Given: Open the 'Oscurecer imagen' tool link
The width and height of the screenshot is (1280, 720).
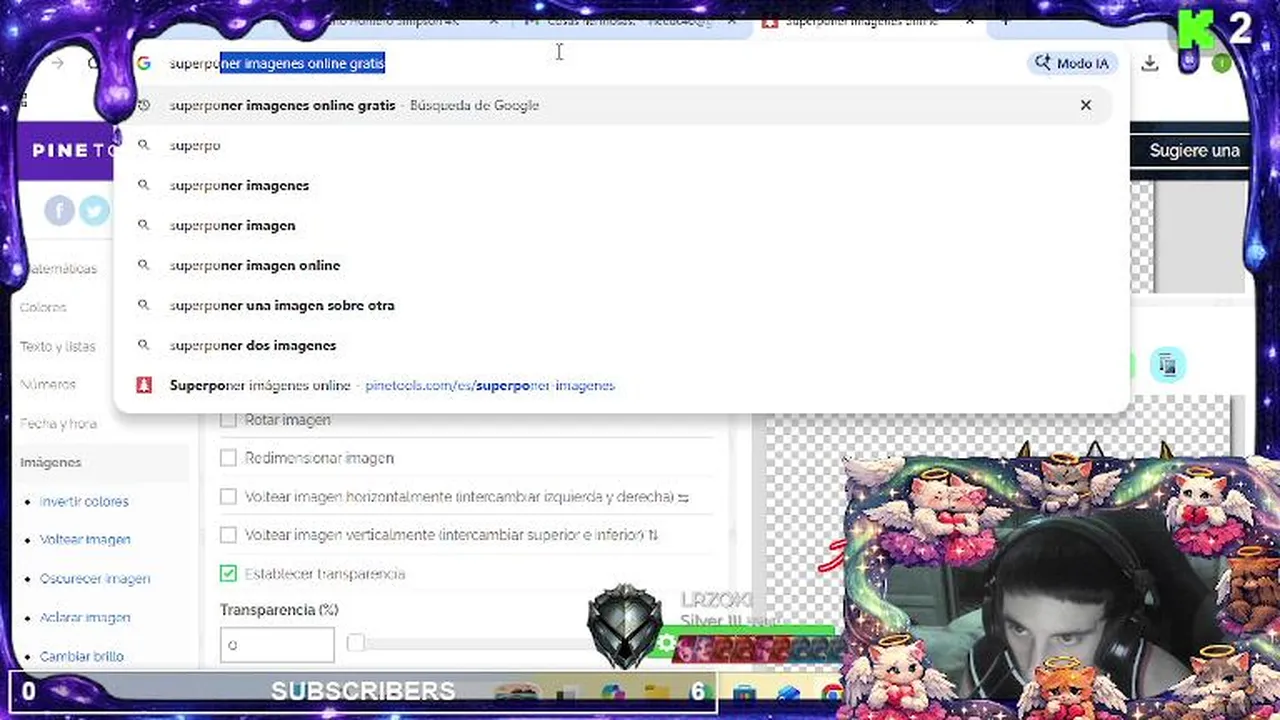Looking at the screenshot, I should 95,578.
